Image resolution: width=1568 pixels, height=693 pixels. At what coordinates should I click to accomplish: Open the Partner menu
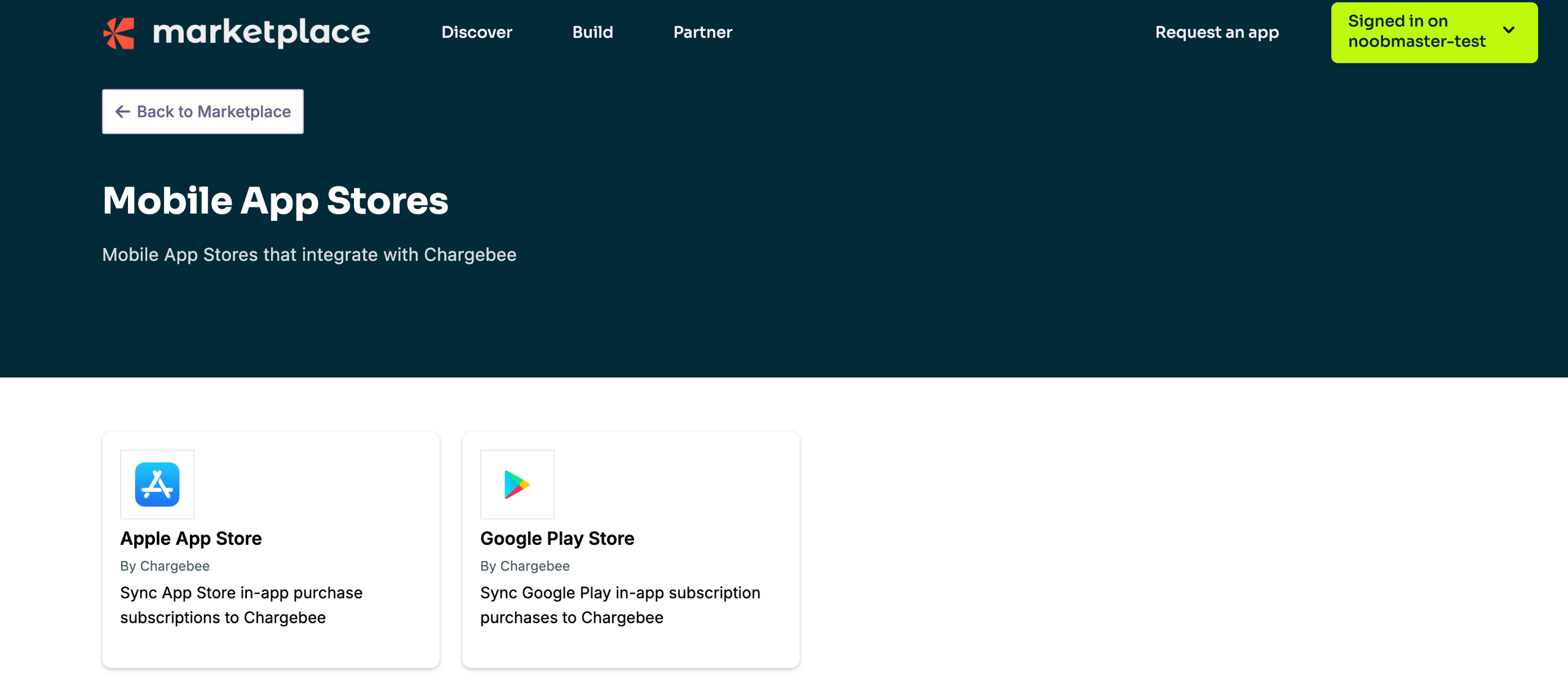point(703,32)
